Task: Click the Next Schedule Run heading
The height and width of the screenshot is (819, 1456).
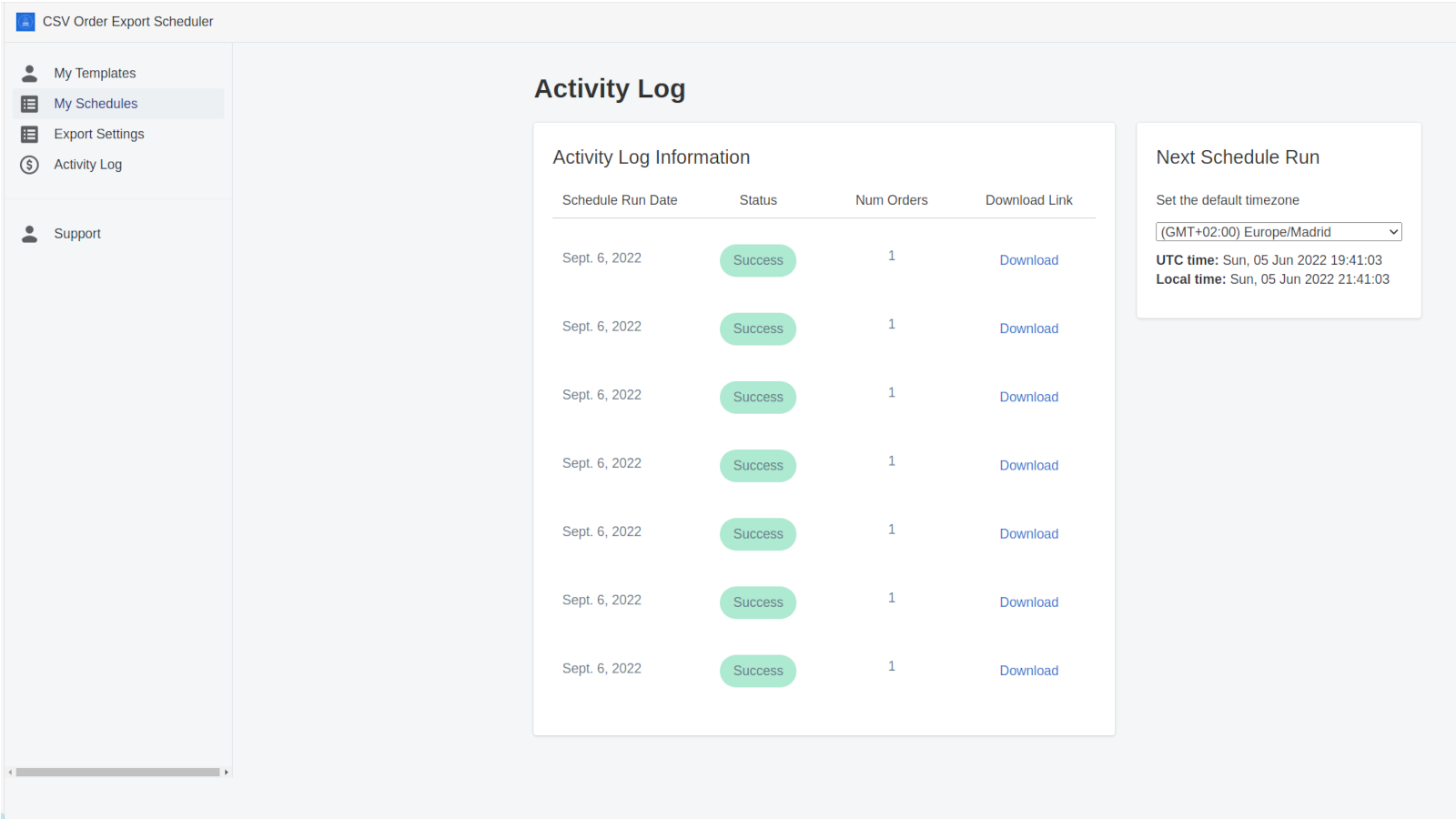Action: pyautogui.click(x=1238, y=157)
